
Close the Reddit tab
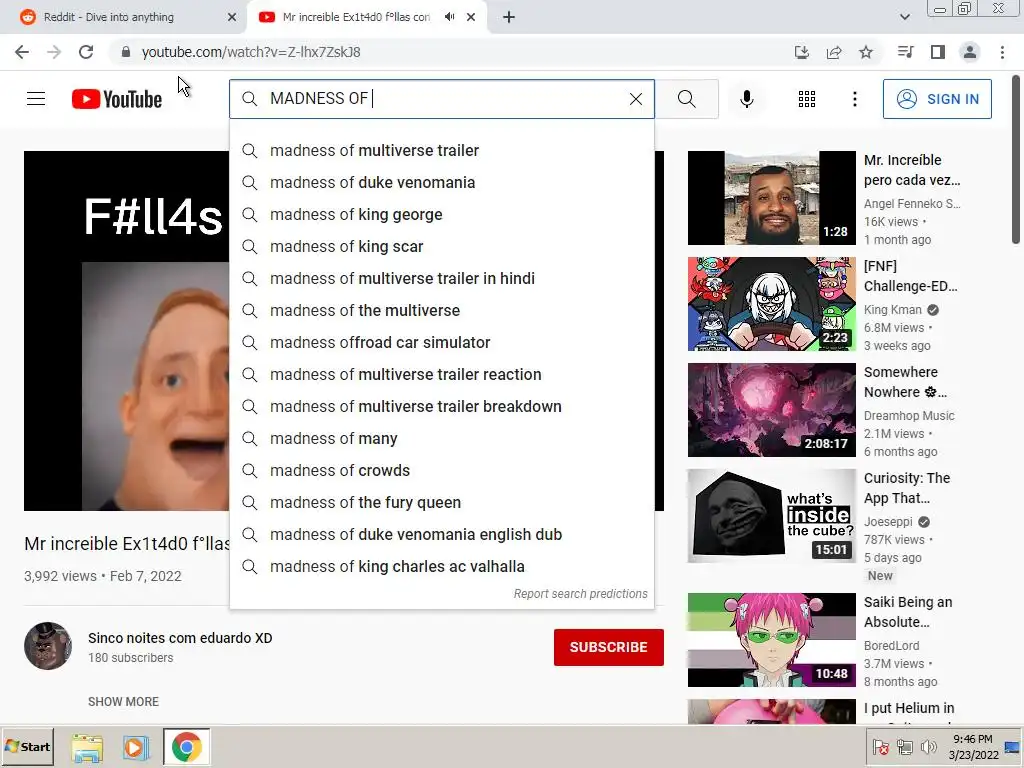(x=232, y=17)
